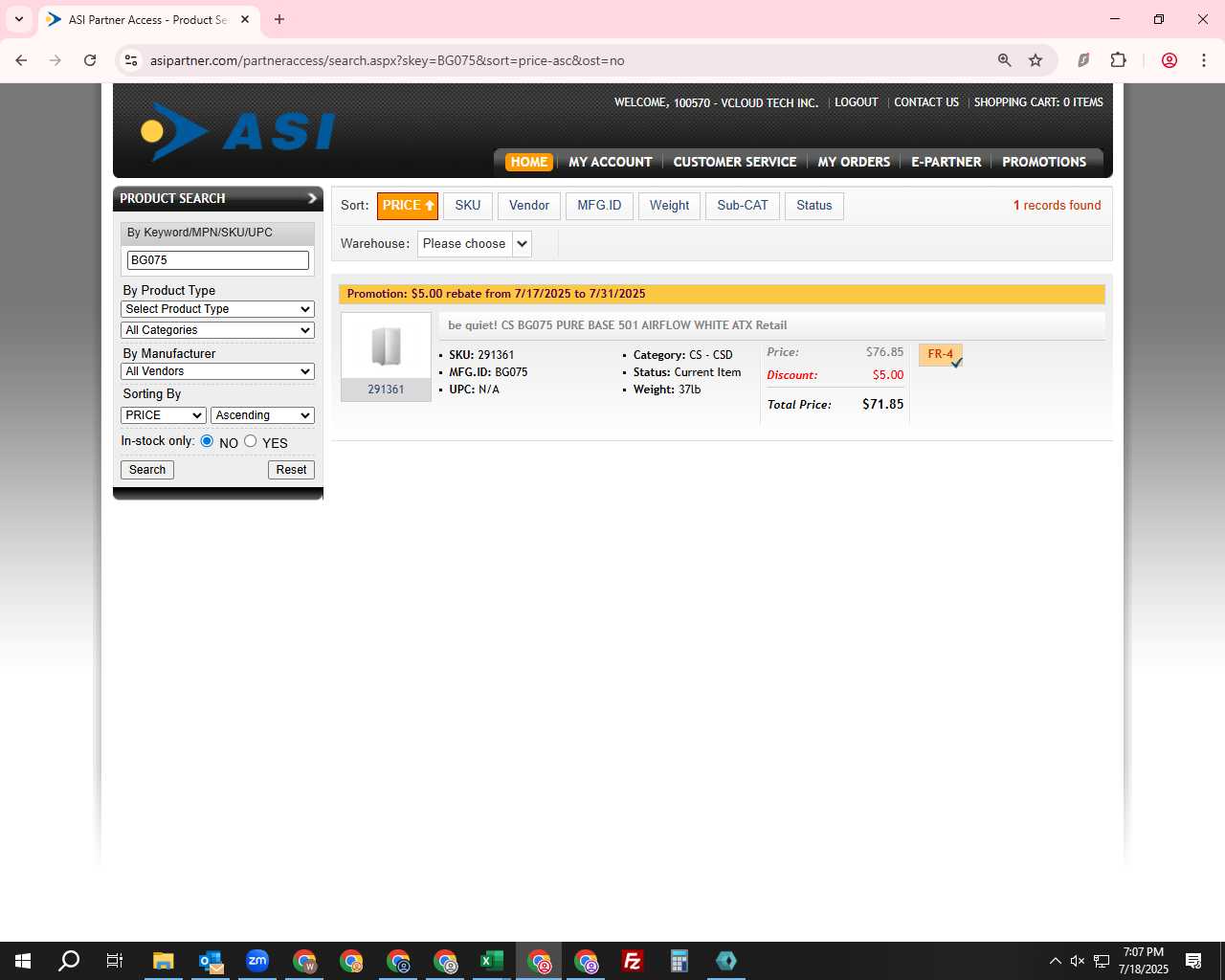Open the site information icon in address bar

point(131,60)
